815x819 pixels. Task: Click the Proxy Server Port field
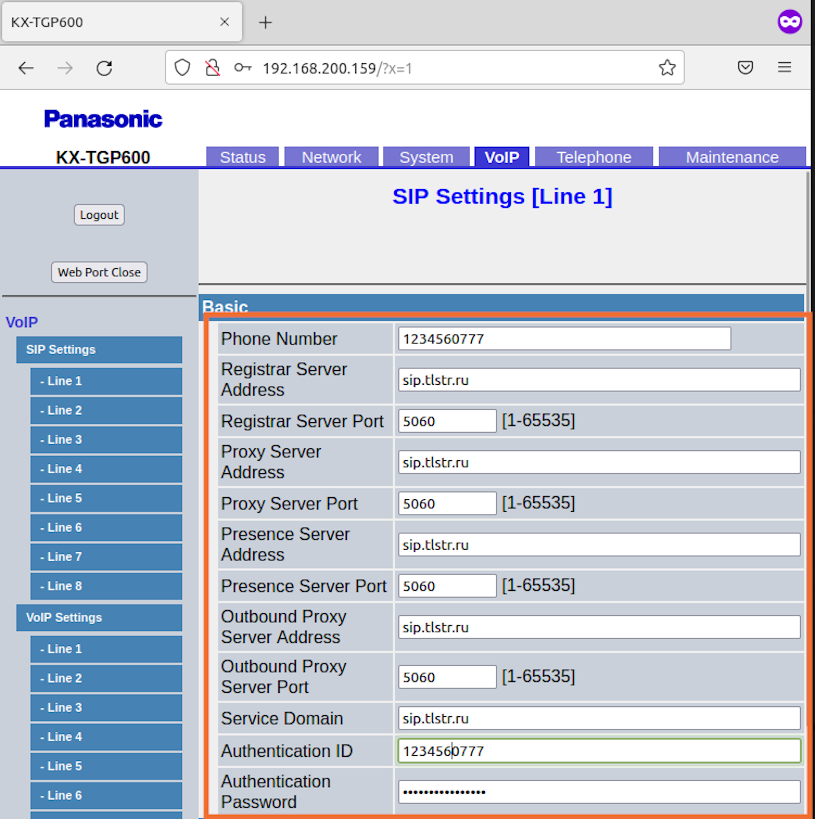pos(447,504)
